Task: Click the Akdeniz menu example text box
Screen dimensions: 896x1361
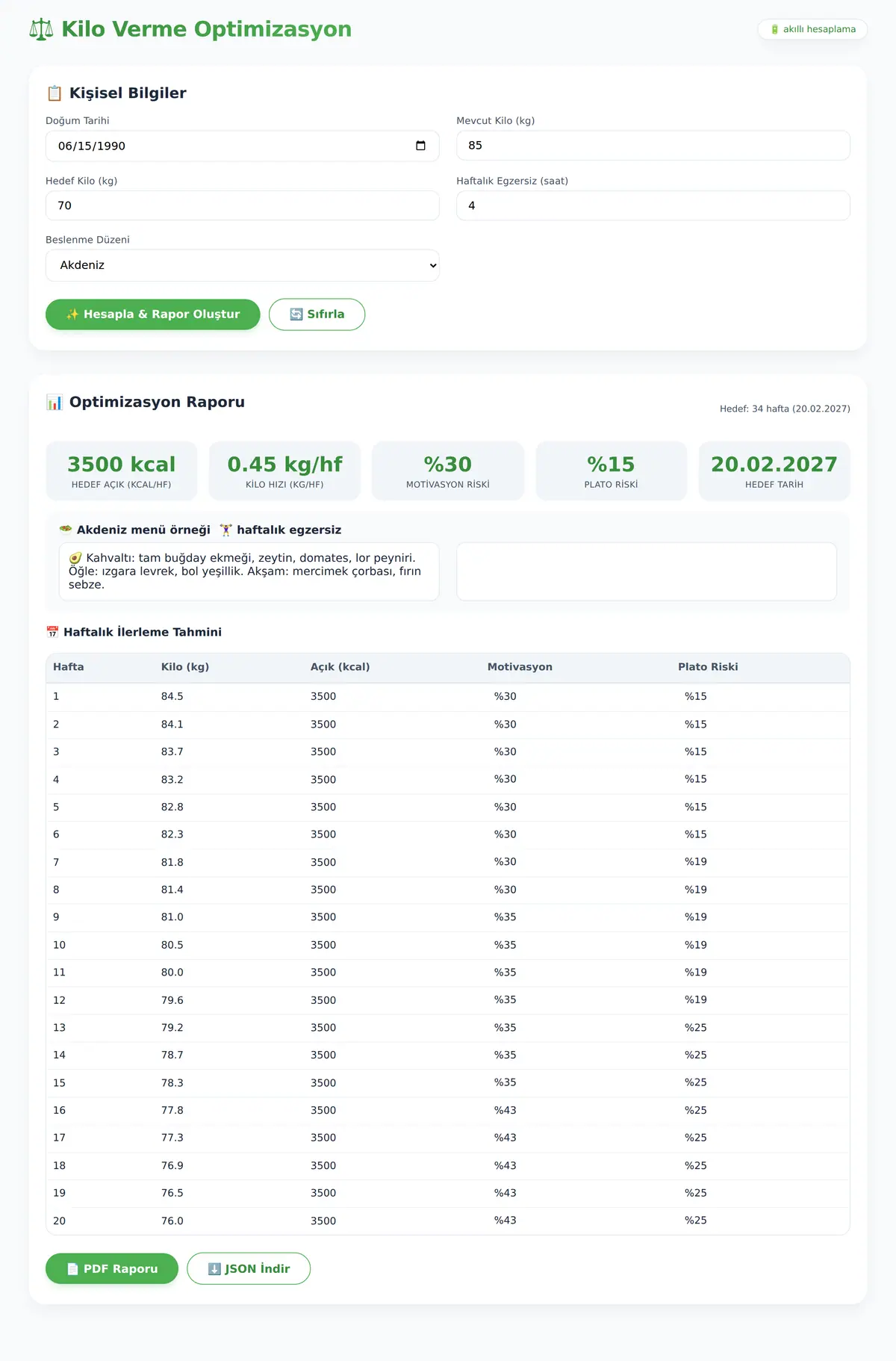Action: point(249,571)
